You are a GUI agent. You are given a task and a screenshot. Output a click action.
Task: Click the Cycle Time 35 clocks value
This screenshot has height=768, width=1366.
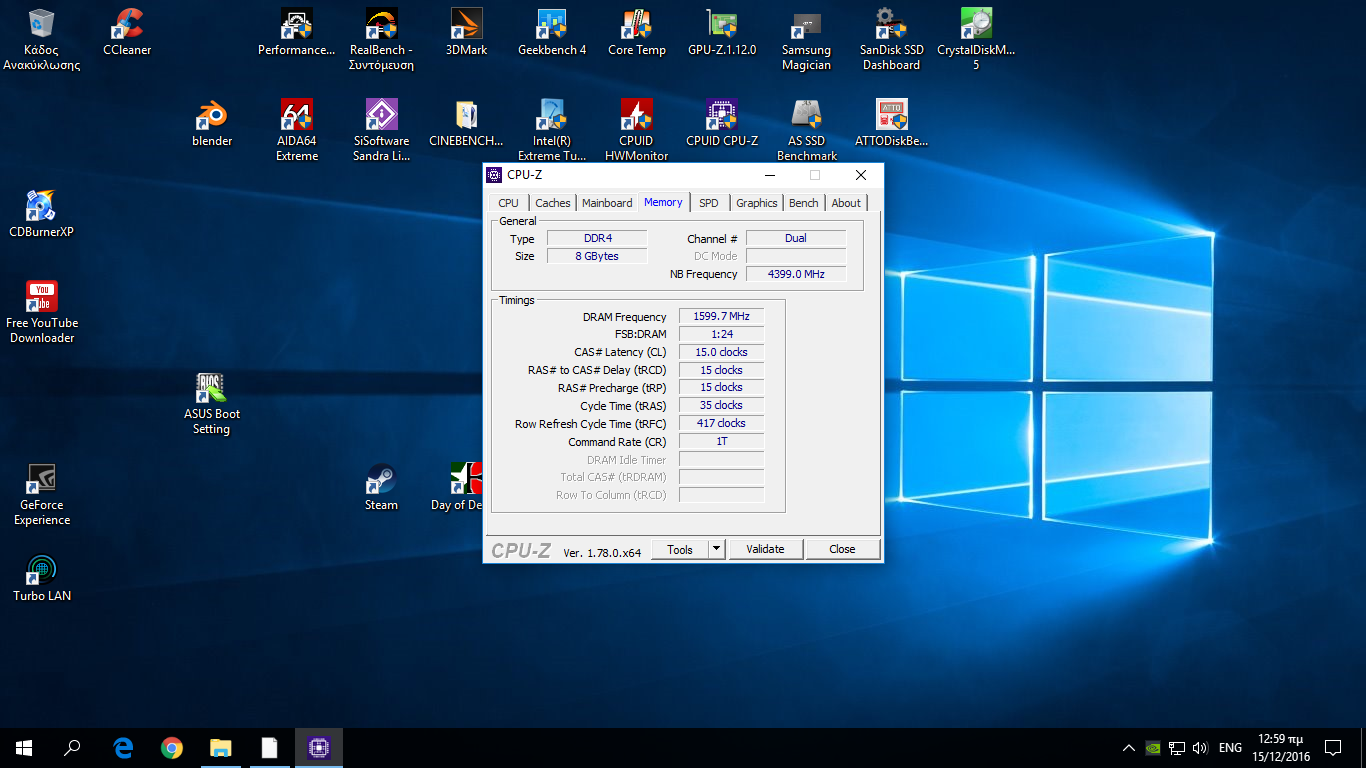(x=721, y=405)
